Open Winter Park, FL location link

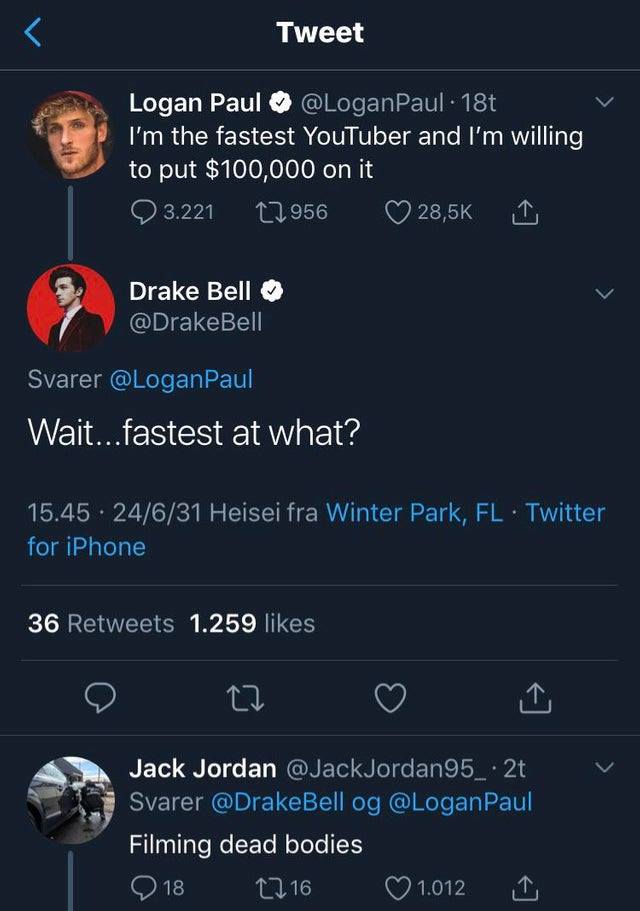pos(414,512)
